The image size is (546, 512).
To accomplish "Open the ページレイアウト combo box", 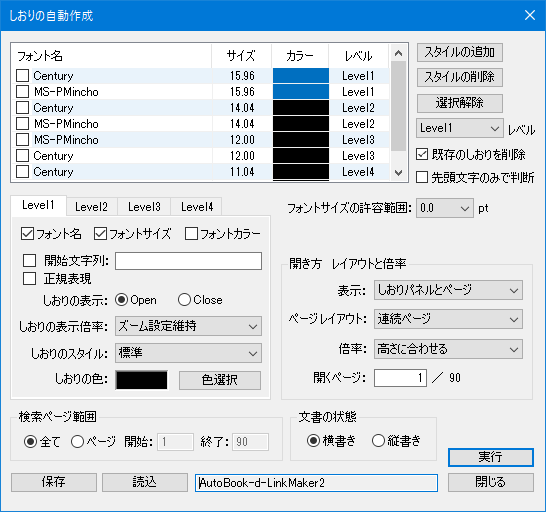I will click(448, 319).
